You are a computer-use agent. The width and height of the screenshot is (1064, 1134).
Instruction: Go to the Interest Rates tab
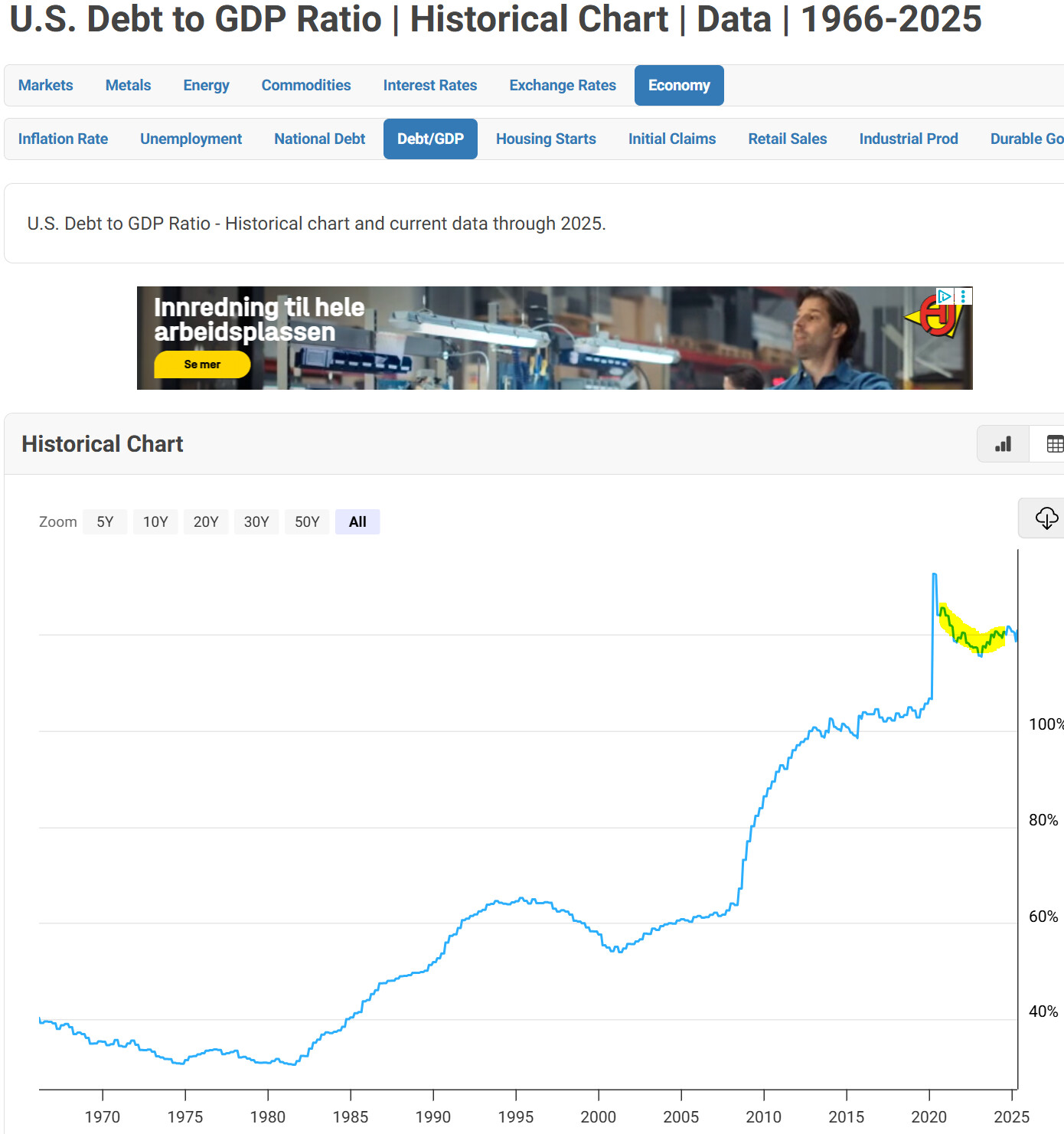coord(429,86)
